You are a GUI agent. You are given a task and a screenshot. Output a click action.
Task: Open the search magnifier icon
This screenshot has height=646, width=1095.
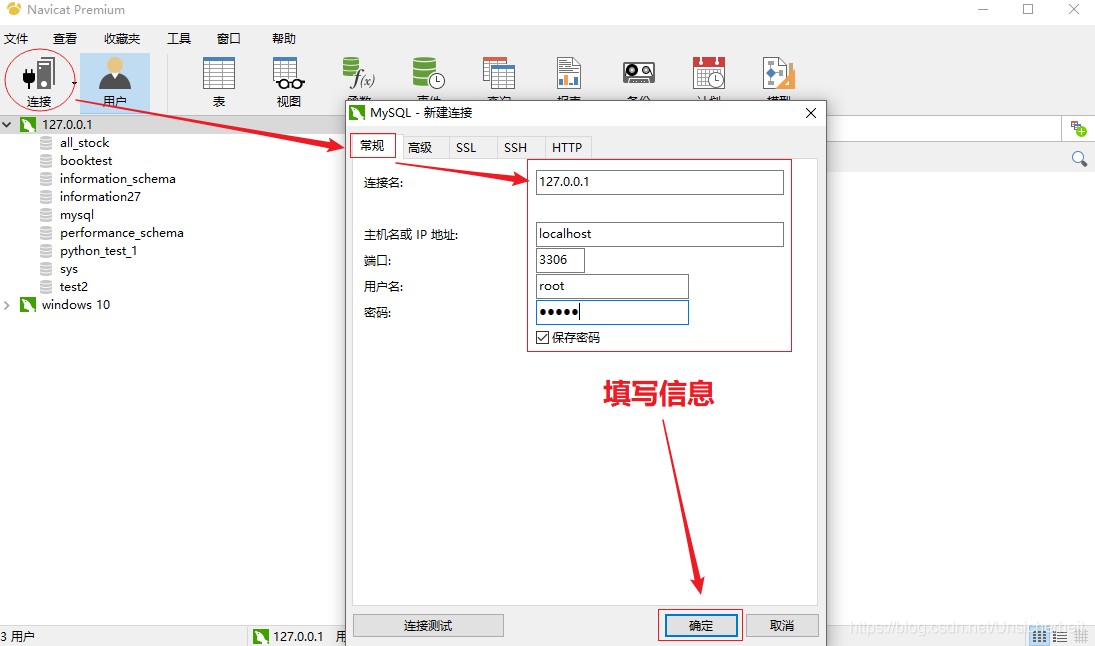[1079, 158]
